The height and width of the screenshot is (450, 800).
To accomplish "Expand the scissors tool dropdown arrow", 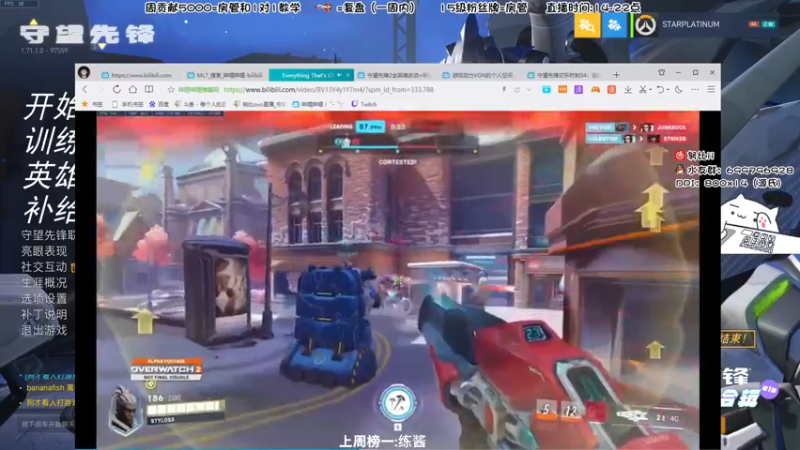I will [651, 90].
